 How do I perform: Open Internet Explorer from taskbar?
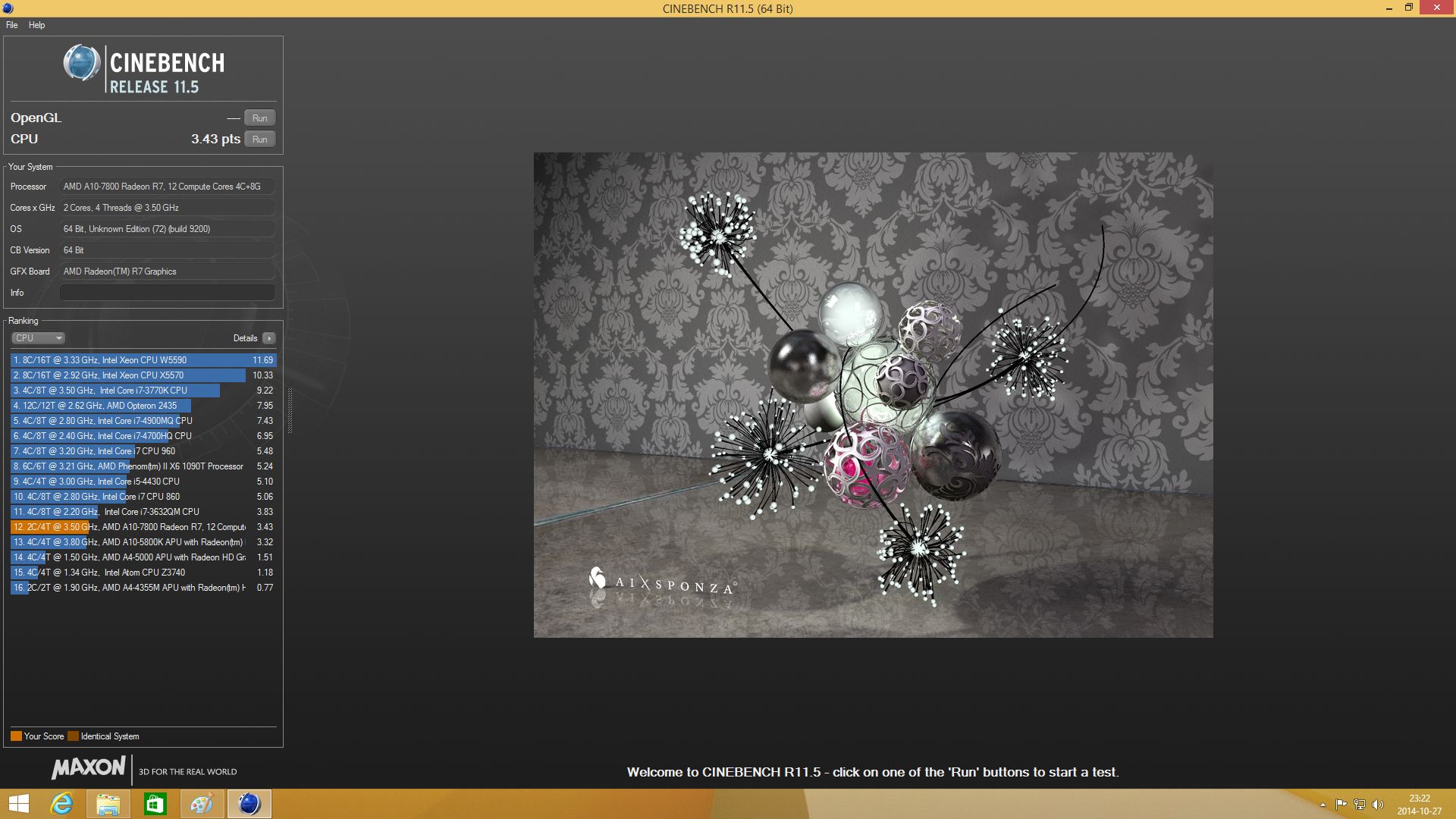61,804
